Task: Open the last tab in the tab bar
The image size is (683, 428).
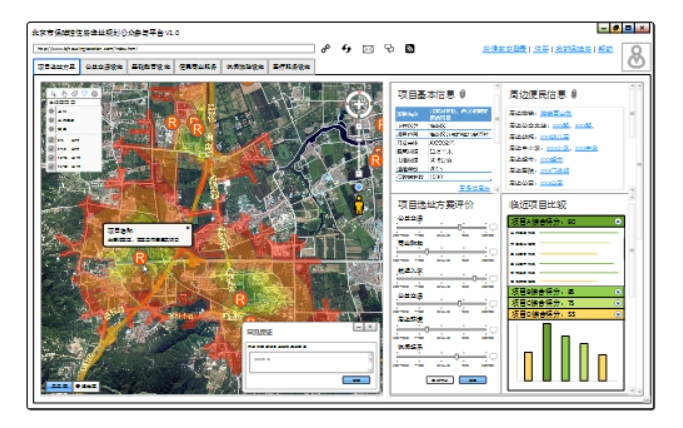Action: click(290, 68)
